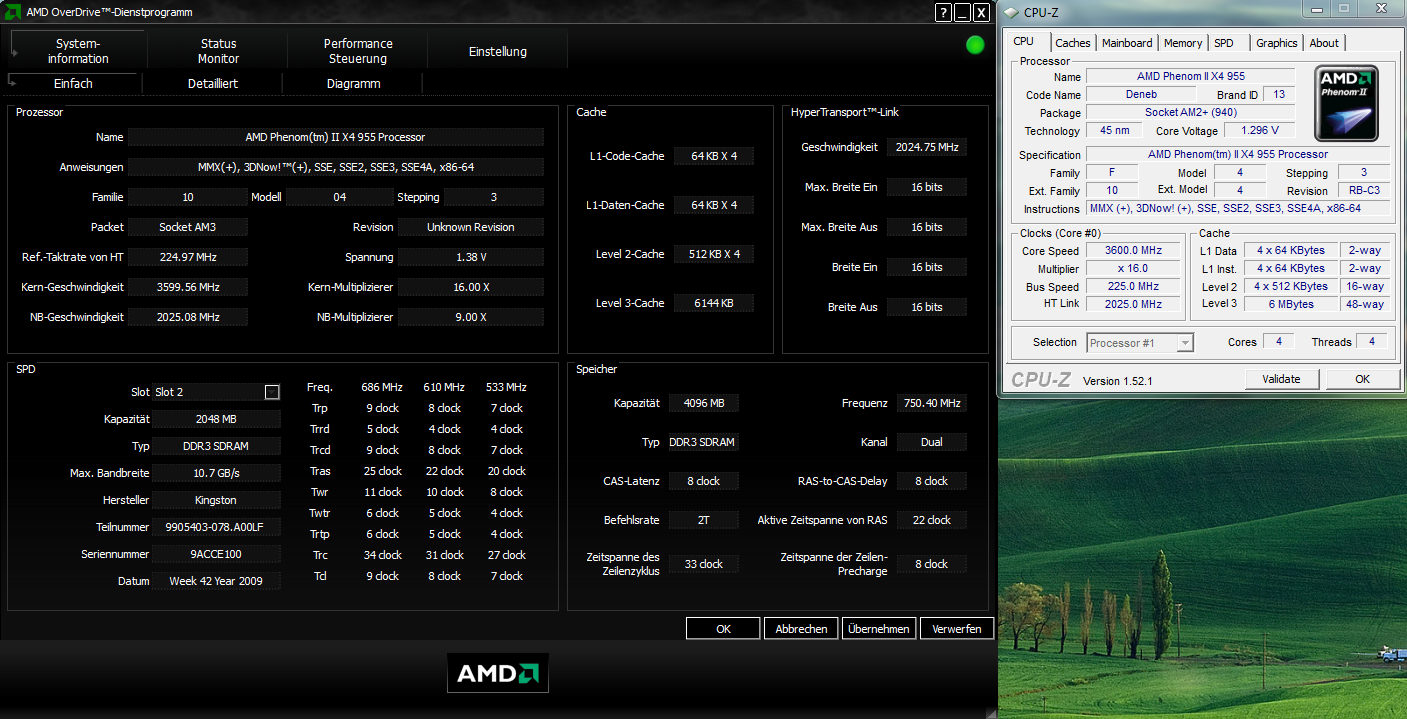Click the Speicher Frequenz value 750.40 MHz
This screenshot has width=1407, height=719.
click(x=930, y=403)
